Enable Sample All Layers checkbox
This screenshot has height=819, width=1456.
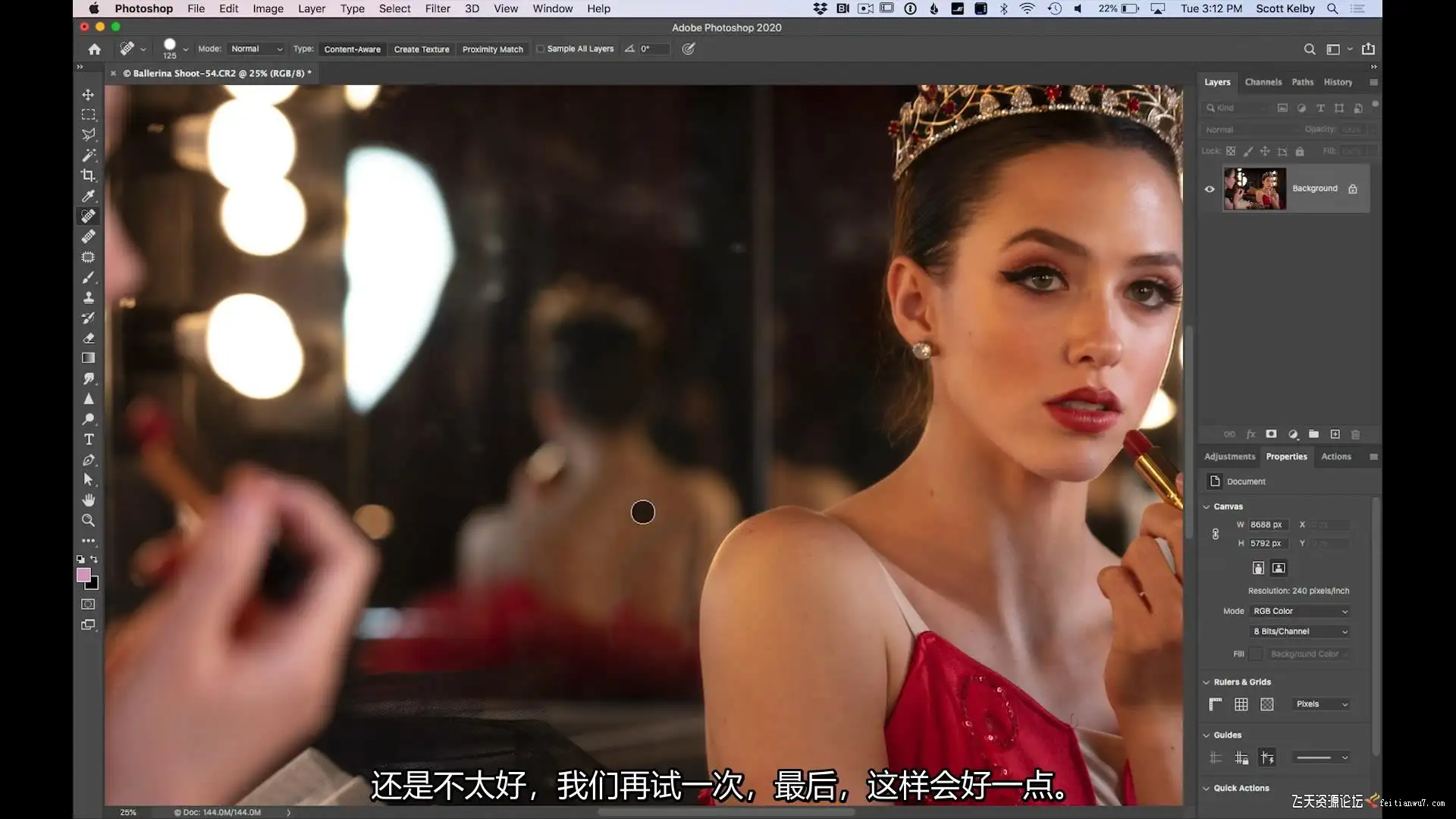pos(541,49)
